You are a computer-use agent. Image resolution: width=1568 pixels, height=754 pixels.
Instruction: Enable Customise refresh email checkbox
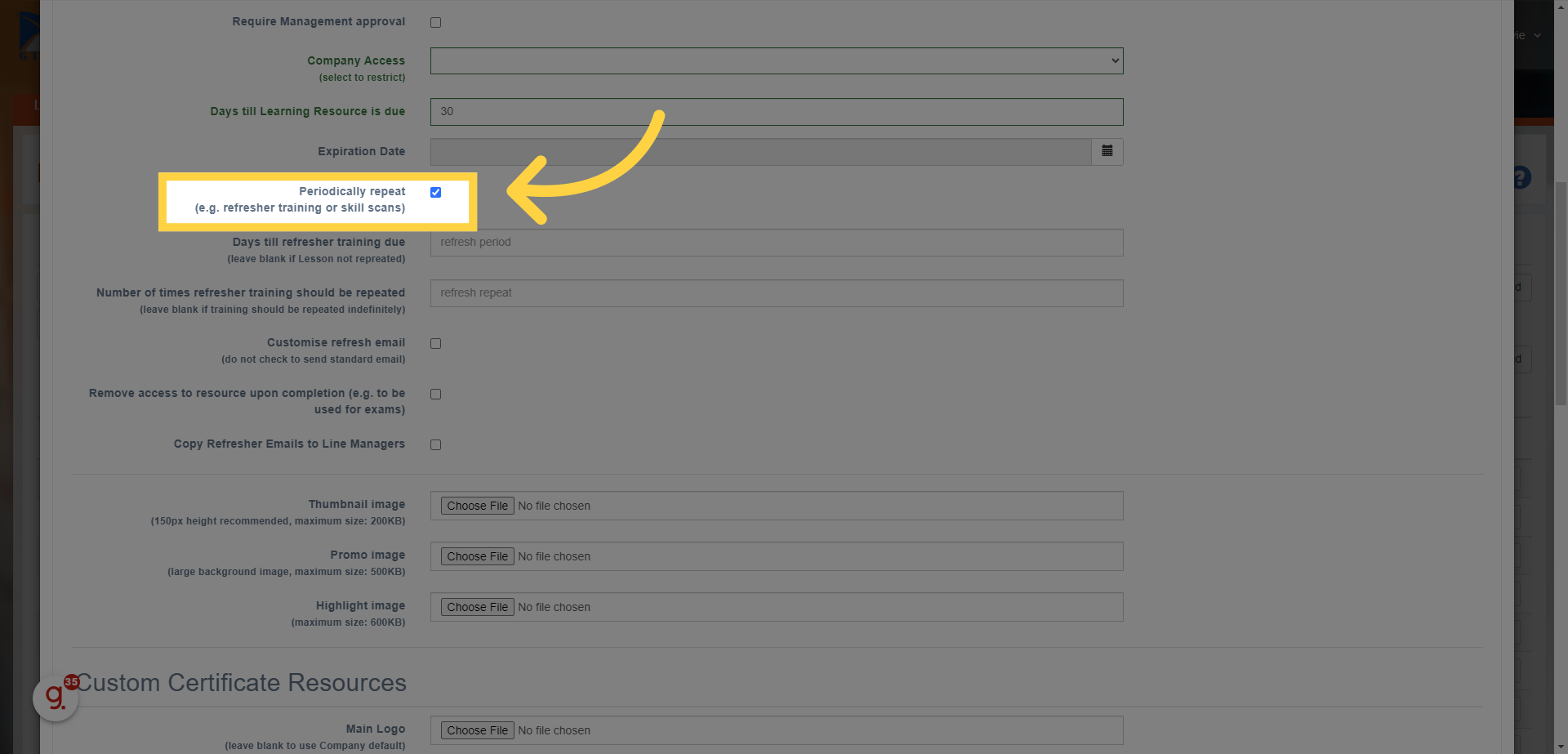436,343
